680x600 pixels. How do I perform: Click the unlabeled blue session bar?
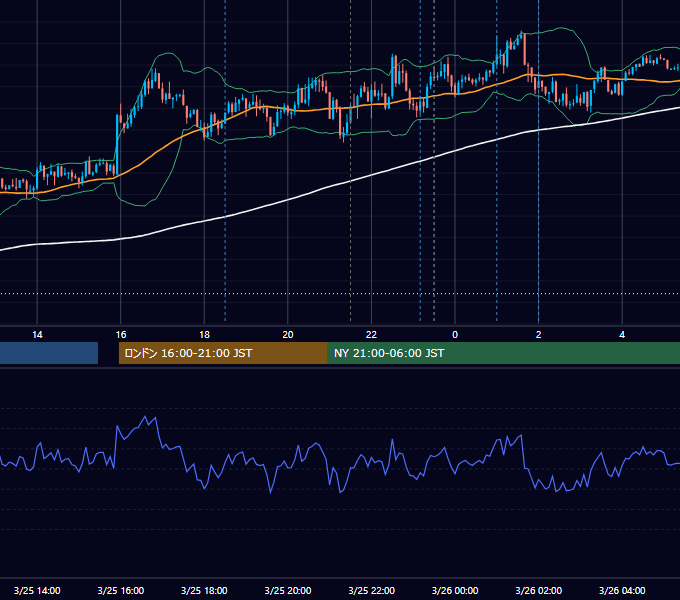tap(49, 353)
